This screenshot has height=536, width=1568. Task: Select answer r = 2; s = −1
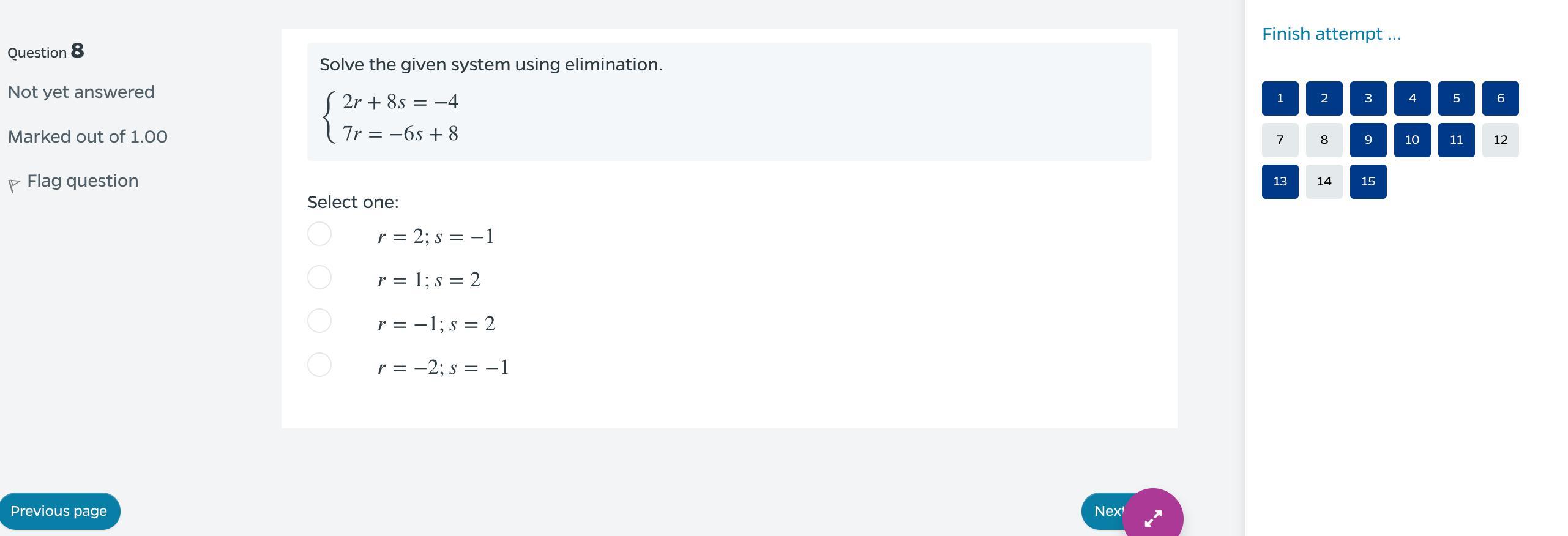319,234
